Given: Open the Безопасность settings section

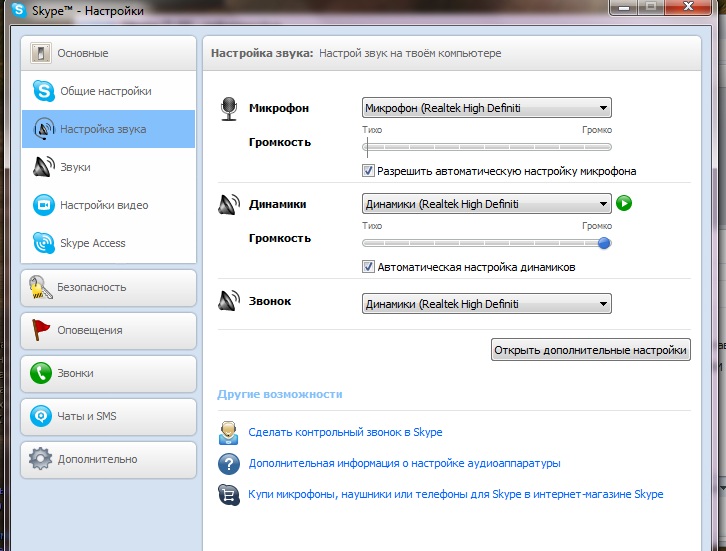Looking at the screenshot, I should (x=108, y=288).
